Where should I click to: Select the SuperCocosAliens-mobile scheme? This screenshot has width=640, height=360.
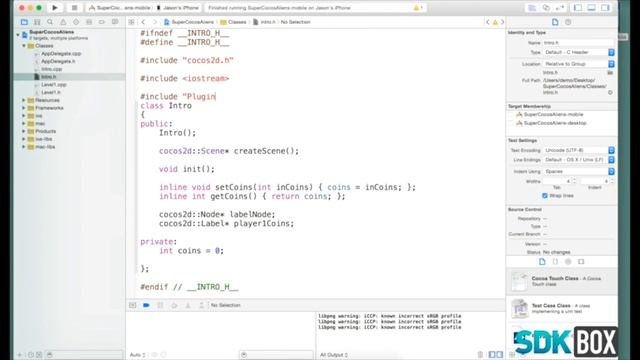(x=120, y=8)
